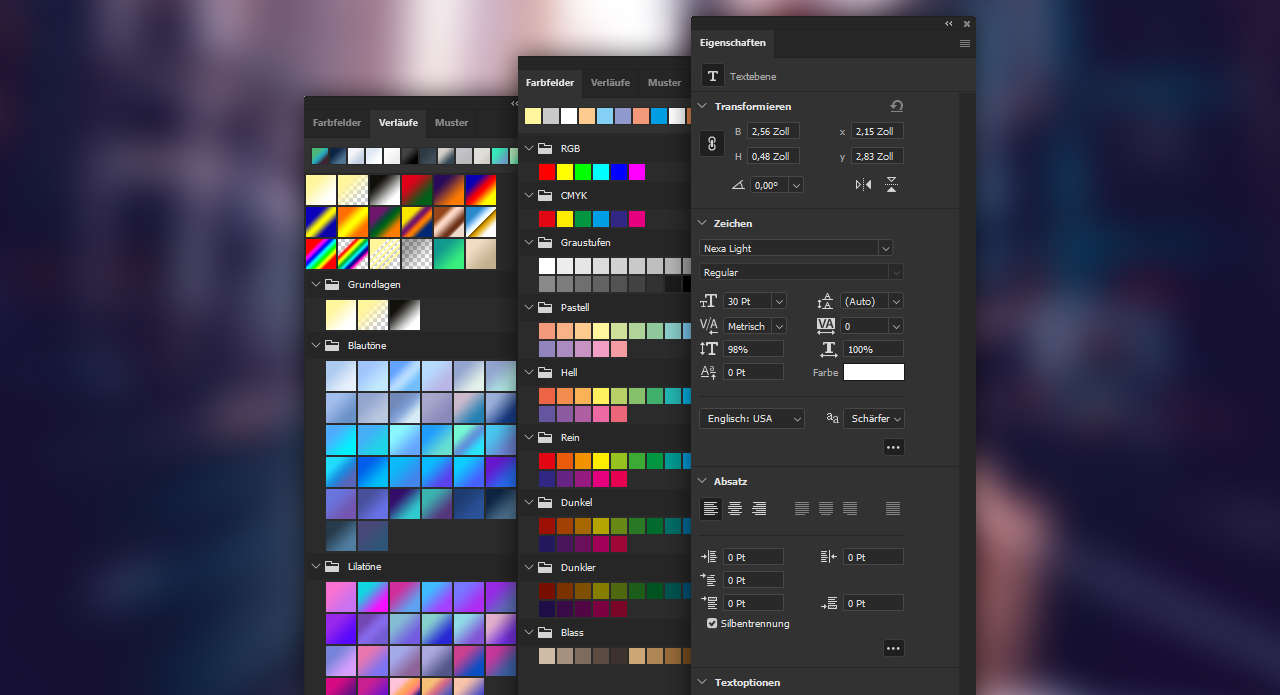Viewport: 1280px width, 695px height.
Task: Click the baseline shift icon
Action: click(709, 372)
